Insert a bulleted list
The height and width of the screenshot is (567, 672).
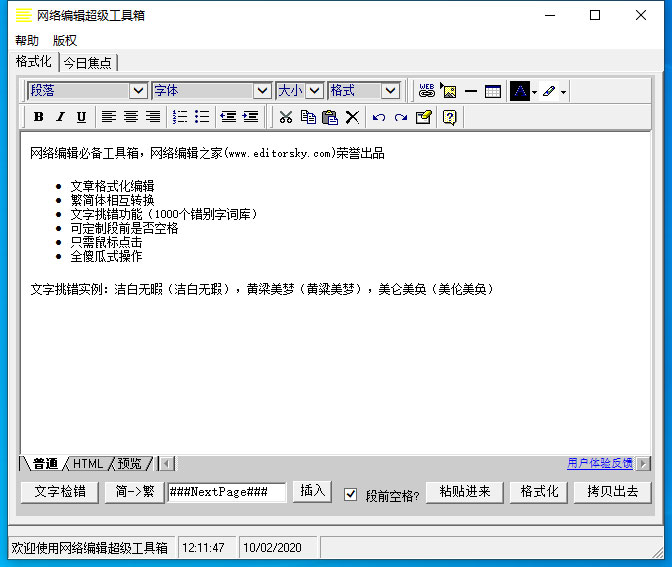pyautogui.click(x=202, y=117)
